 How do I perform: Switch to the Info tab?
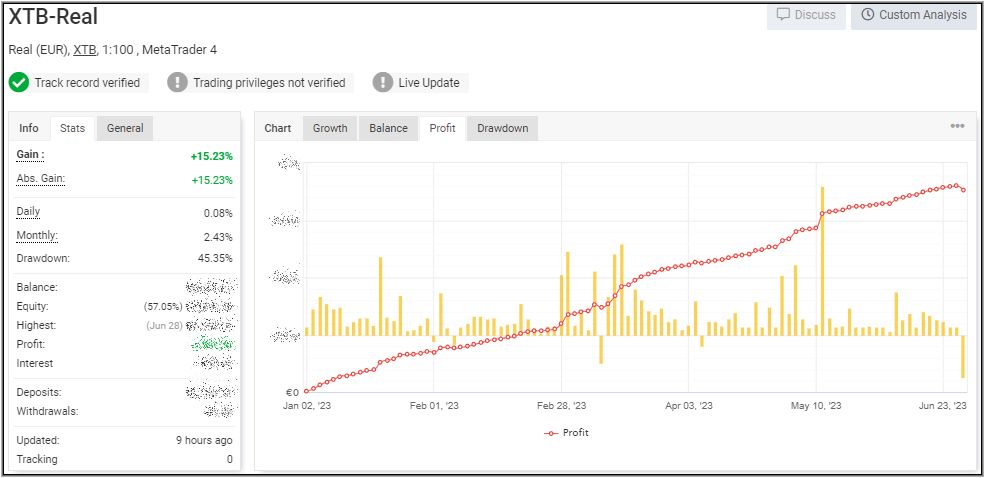(29, 128)
